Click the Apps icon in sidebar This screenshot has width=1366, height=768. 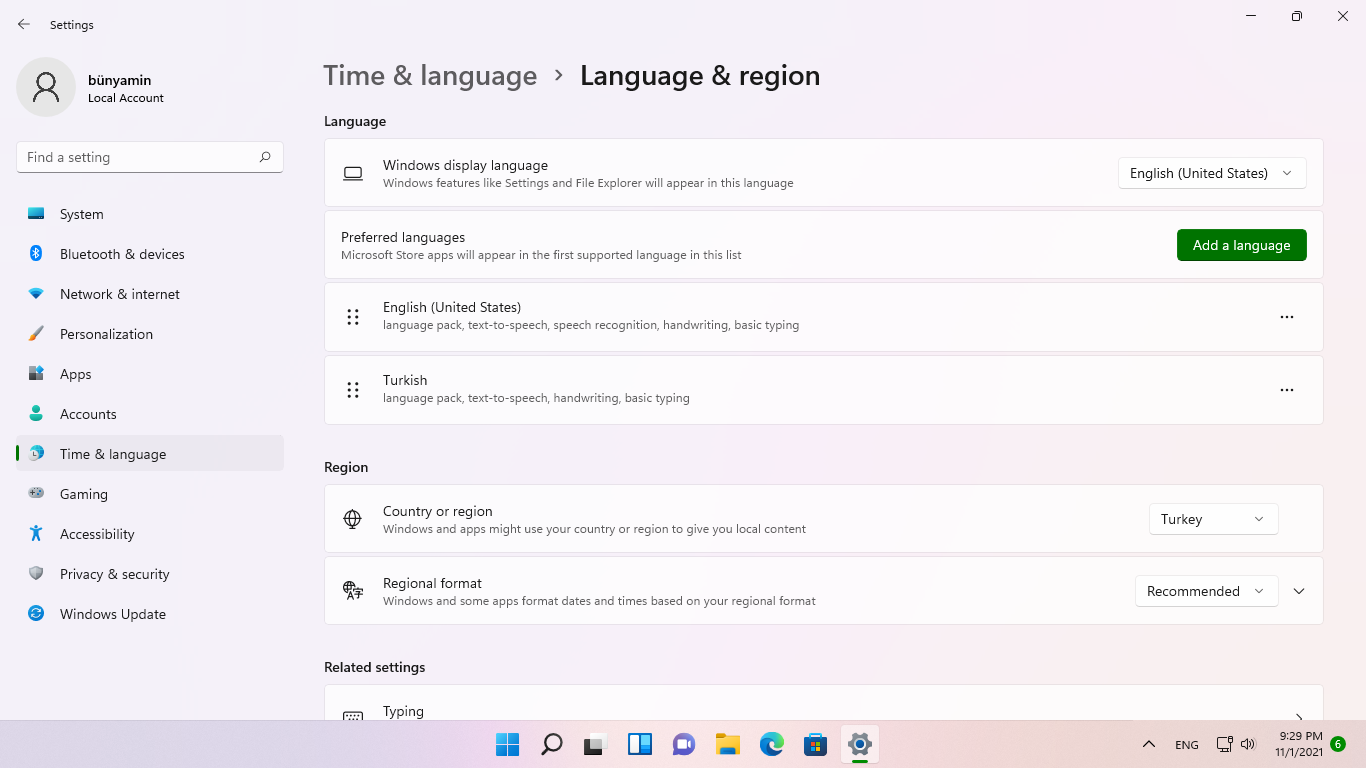click(36, 374)
